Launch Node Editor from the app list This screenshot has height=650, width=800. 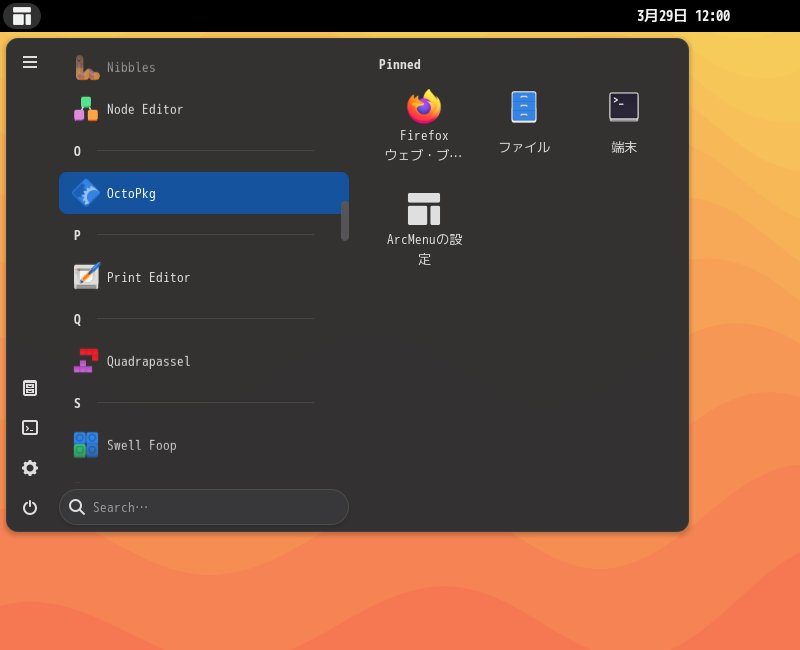pos(204,109)
